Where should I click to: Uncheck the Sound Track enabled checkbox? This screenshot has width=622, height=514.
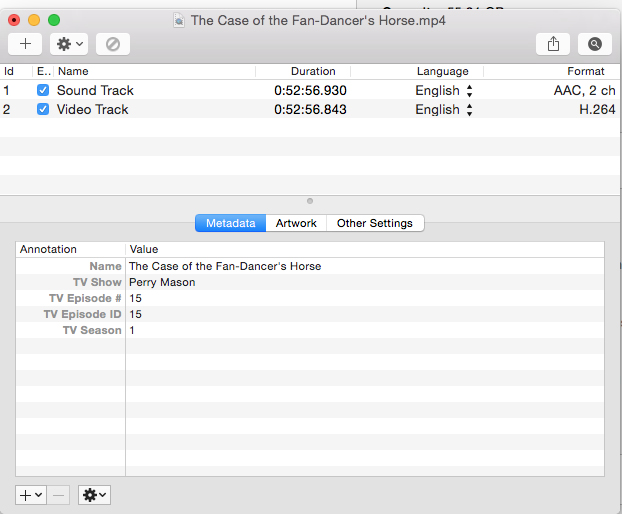coord(43,90)
